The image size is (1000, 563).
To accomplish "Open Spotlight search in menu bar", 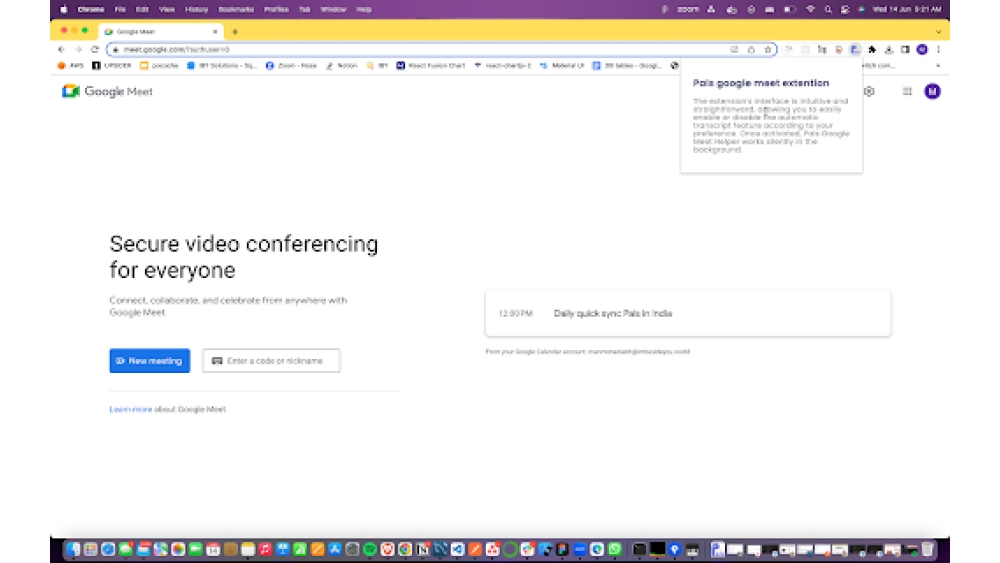I will coord(828,10).
